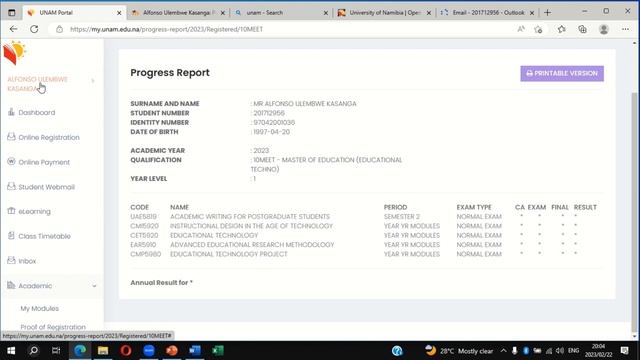Click the Alfonso Ulembwe Kasanga profile name
This screenshot has height=360, width=640.
pyautogui.click(x=38, y=84)
